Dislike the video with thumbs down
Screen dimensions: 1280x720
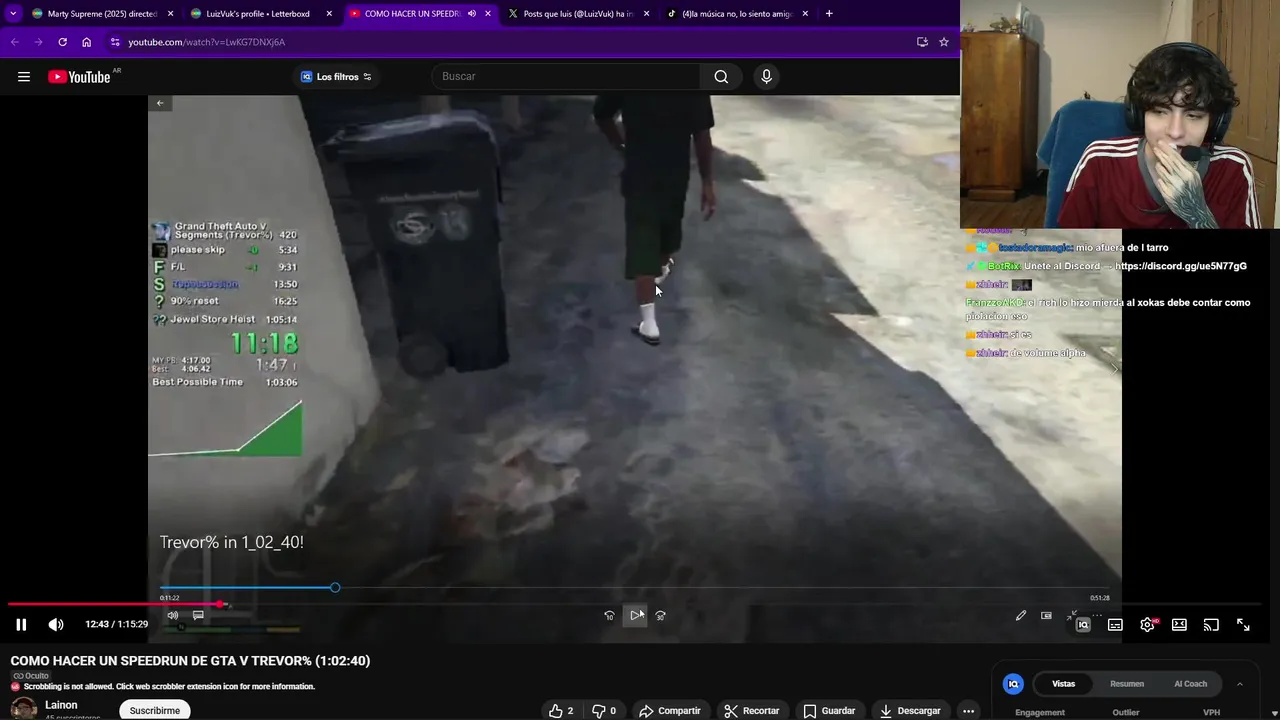[604, 711]
